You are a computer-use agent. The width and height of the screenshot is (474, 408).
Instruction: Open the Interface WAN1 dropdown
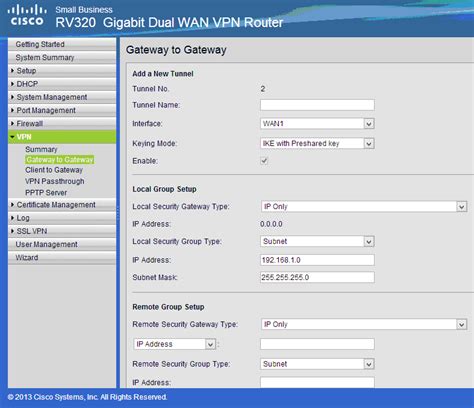(x=317, y=124)
